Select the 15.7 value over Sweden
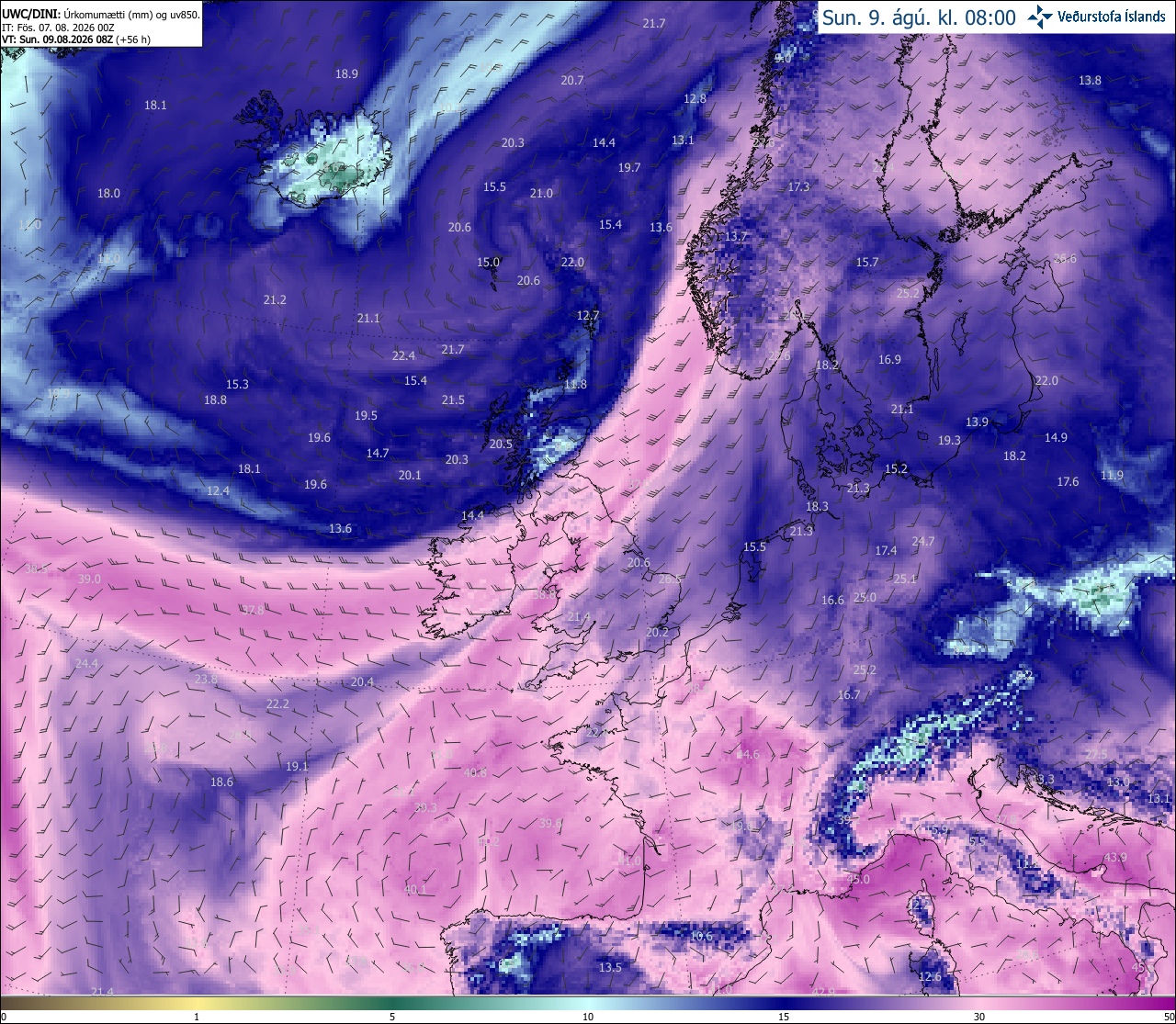1176x1024 pixels. (x=867, y=263)
